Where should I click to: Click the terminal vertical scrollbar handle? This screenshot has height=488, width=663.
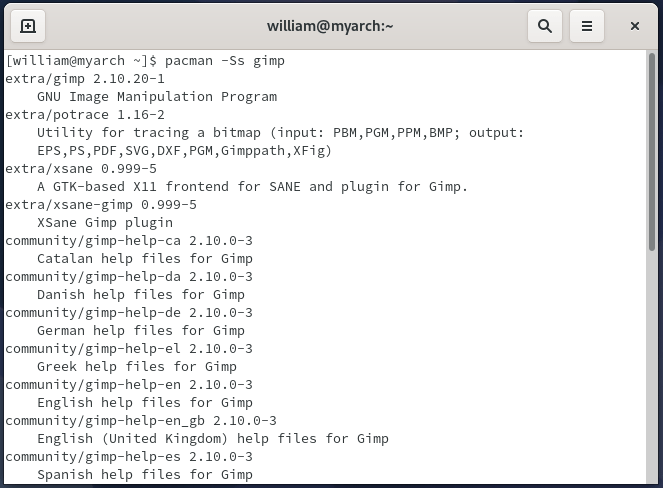652,152
